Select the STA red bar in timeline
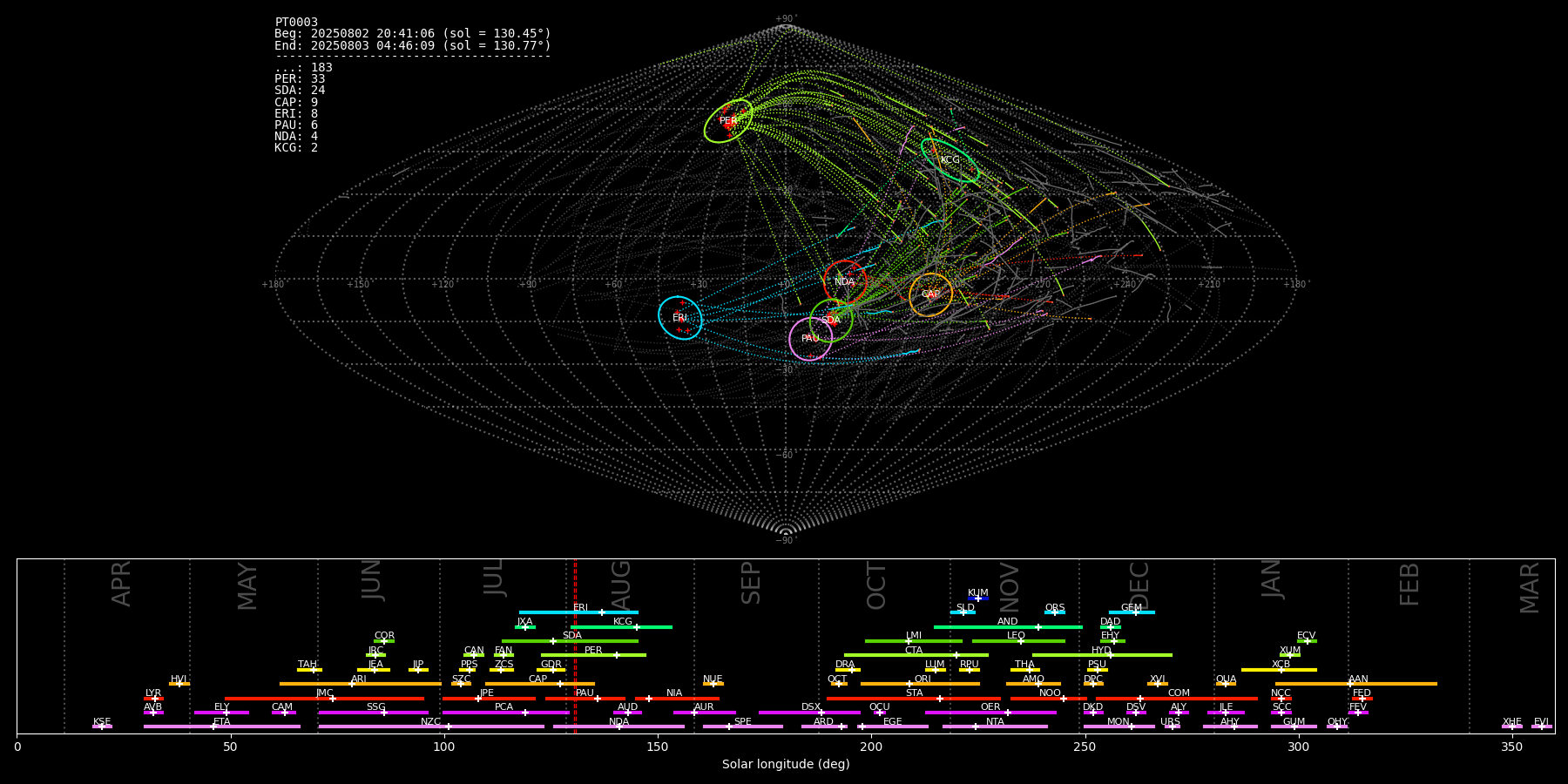 (914, 699)
